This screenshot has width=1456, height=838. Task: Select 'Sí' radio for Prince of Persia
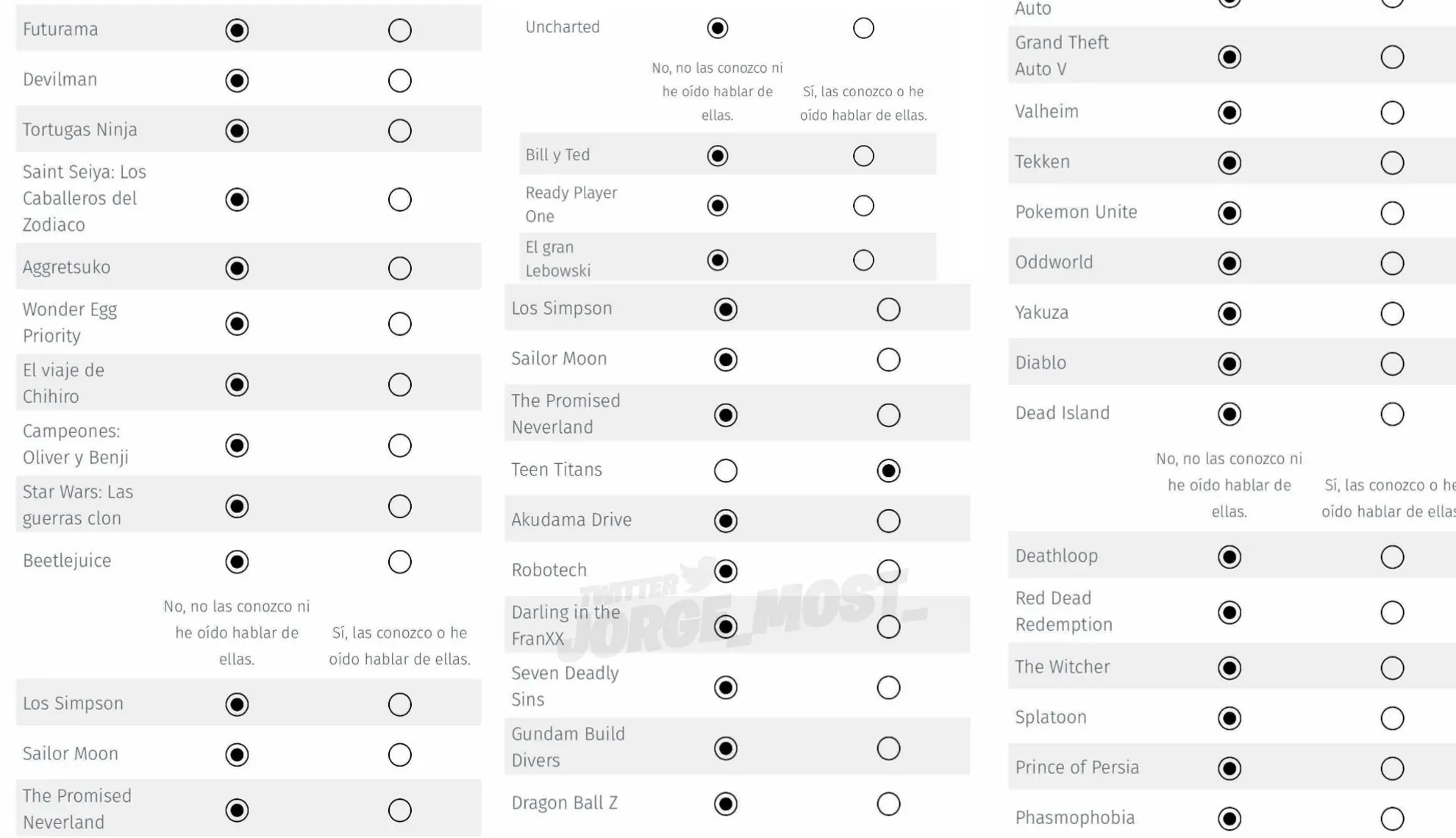[x=1392, y=769]
